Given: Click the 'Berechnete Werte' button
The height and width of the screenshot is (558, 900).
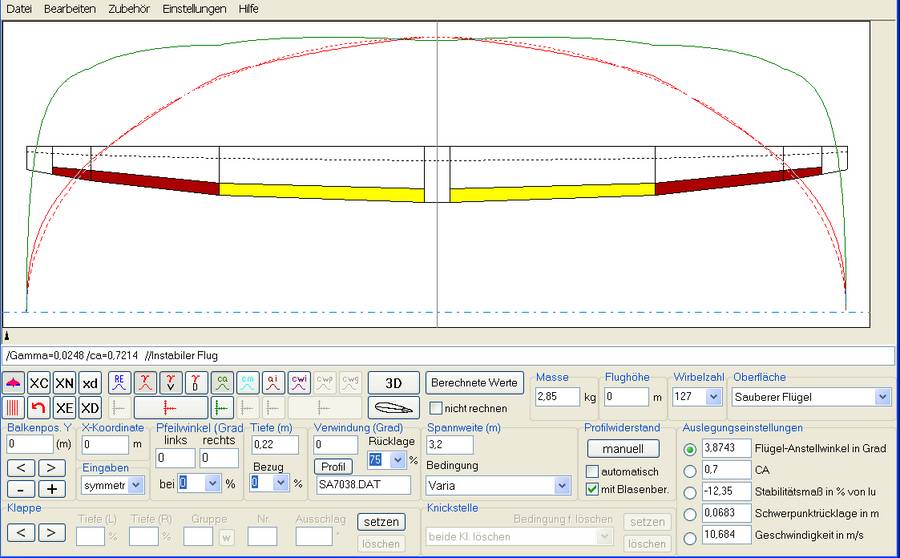Looking at the screenshot, I should (x=474, y=383).
